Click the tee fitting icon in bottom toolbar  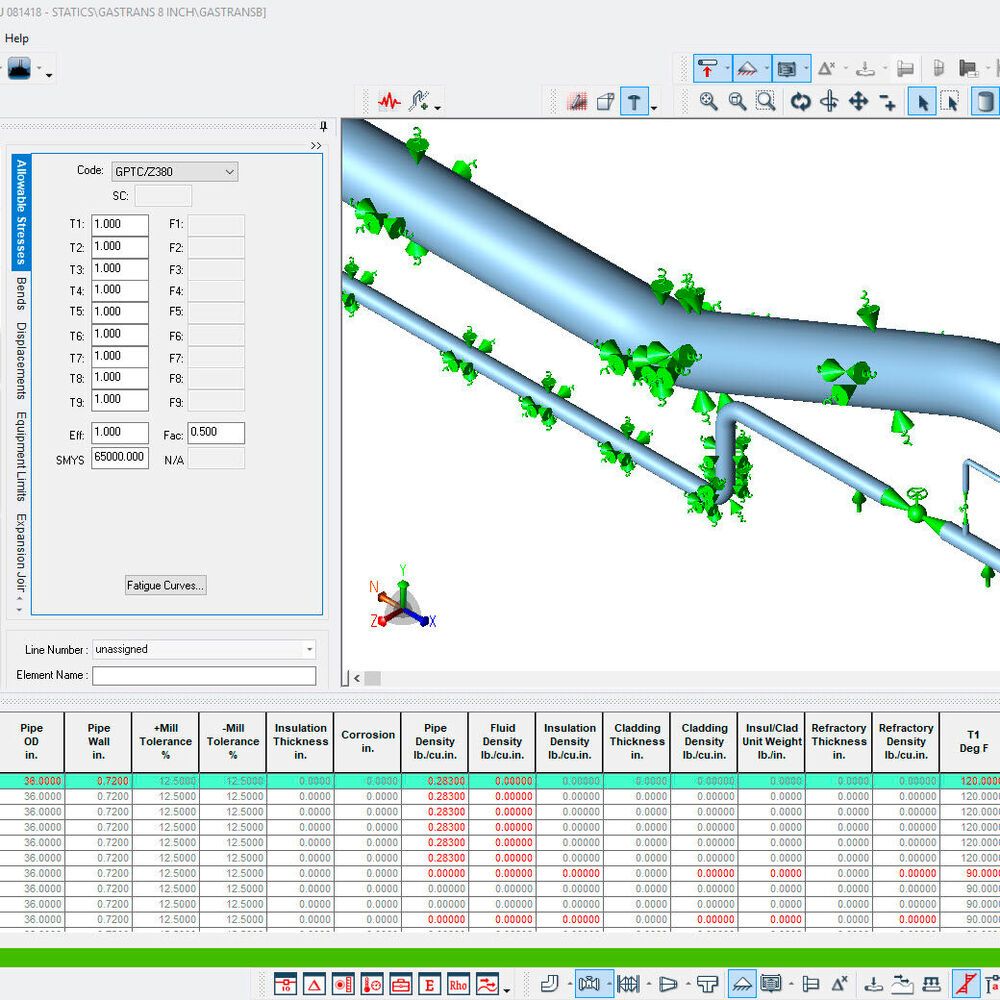point(707,984)
